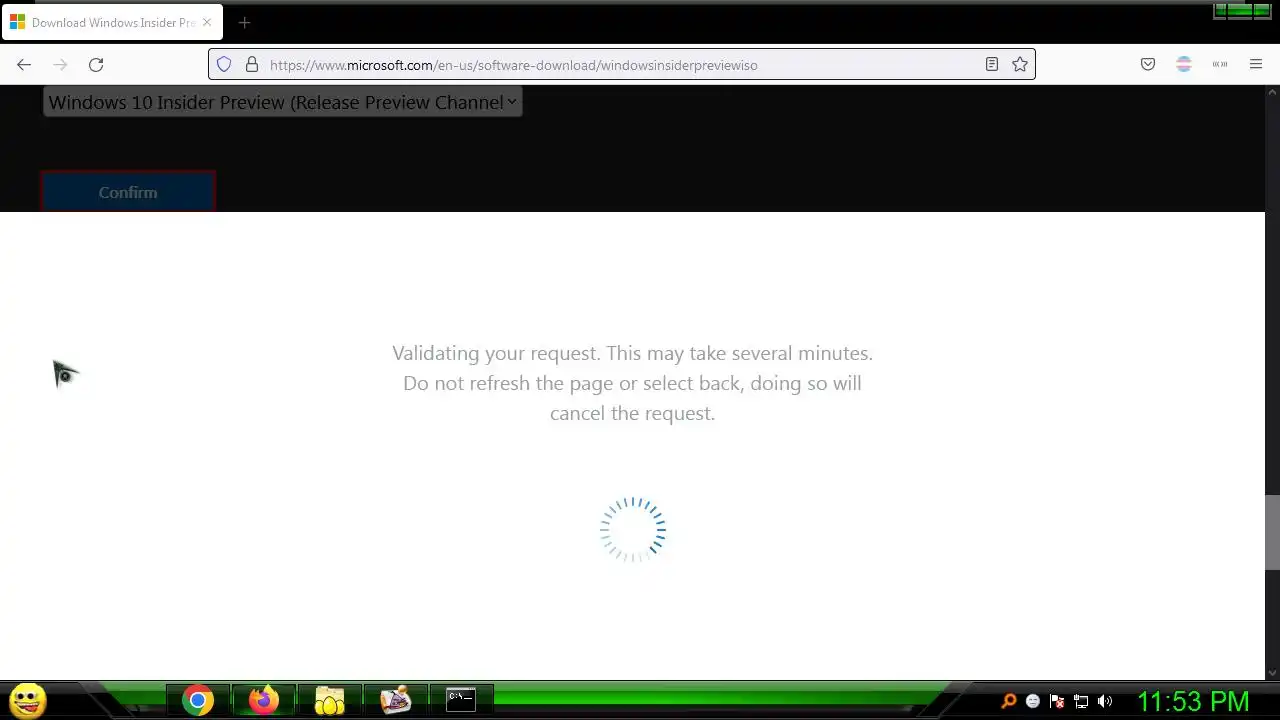
Task: Save page to Pocket
Action: 1148,65
